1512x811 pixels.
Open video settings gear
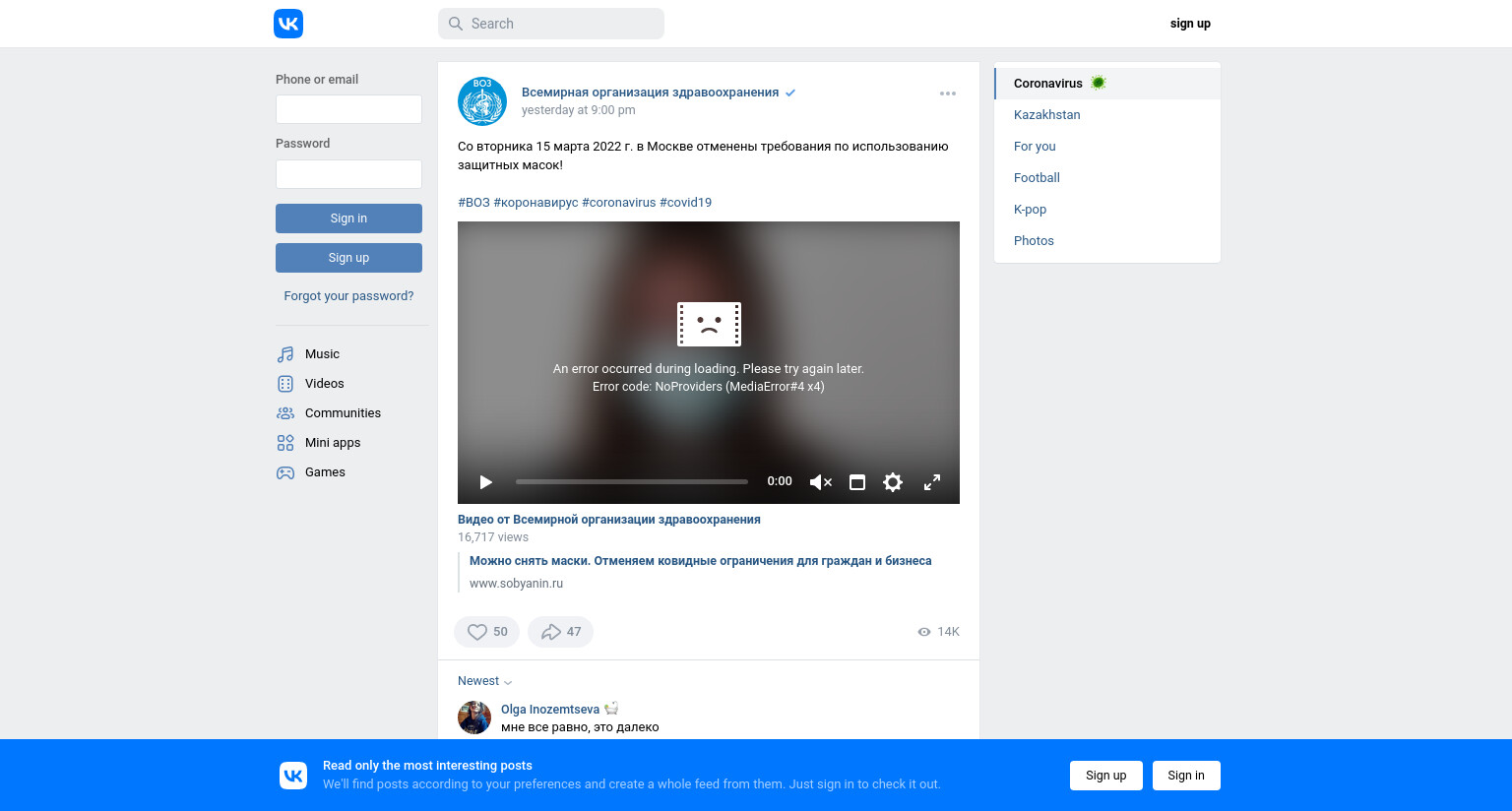pos(893,482)
